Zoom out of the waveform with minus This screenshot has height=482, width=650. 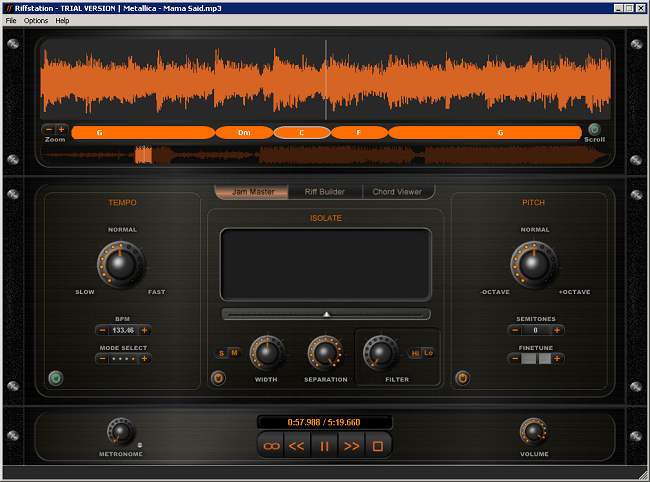click(49, 130)
